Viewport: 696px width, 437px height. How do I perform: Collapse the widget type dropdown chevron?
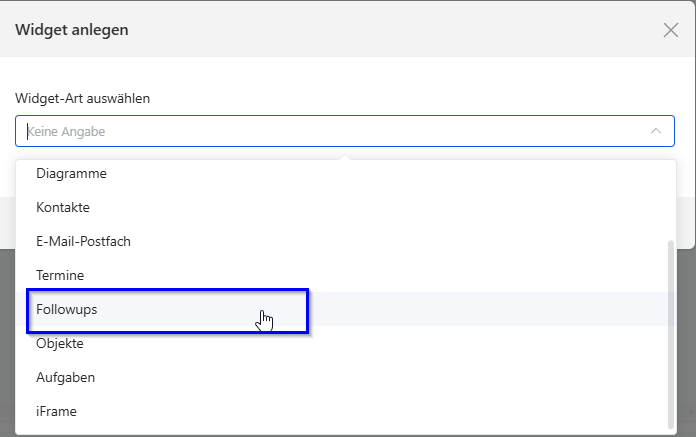pyautogui.click(x=656, y=131)
